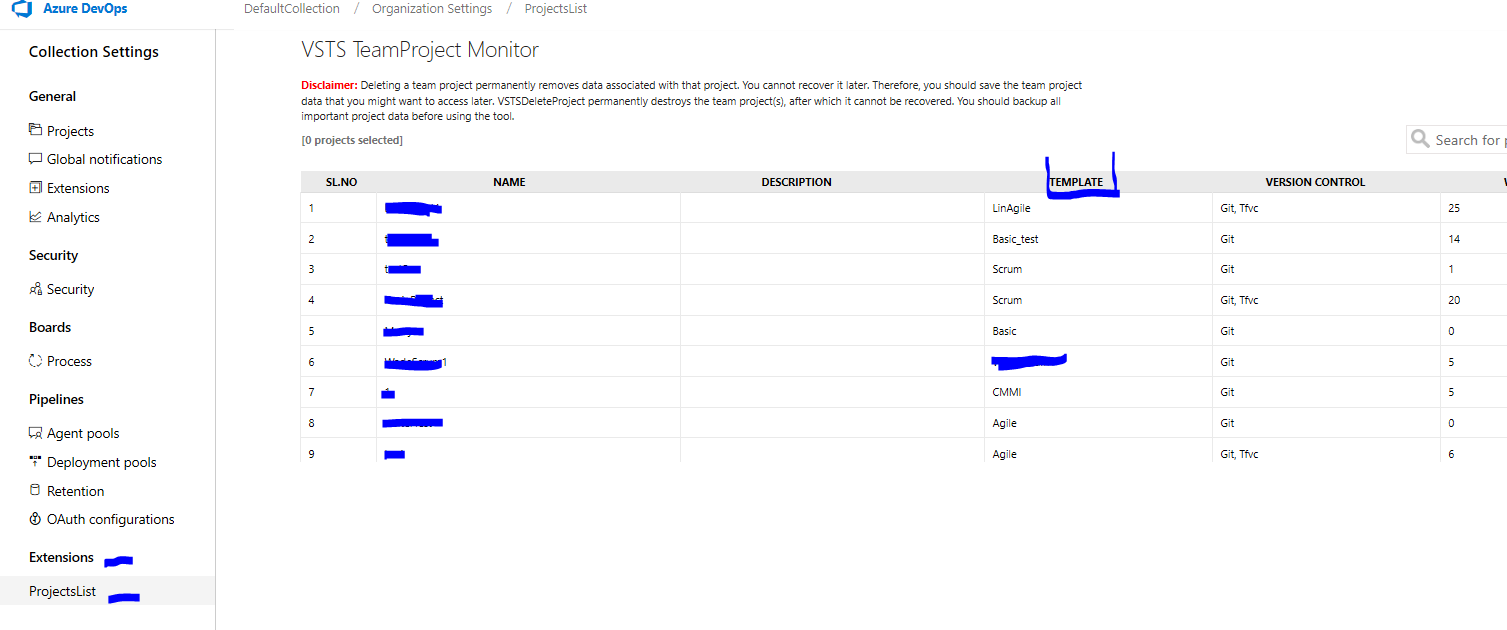Select ProjectsList extension item
Viewport: 1507px width, 630px height.
(x=107, y=591)
